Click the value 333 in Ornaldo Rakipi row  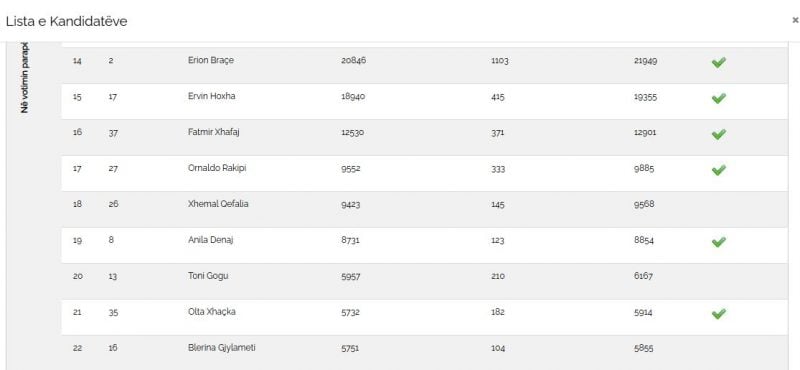tap(498, 168)
